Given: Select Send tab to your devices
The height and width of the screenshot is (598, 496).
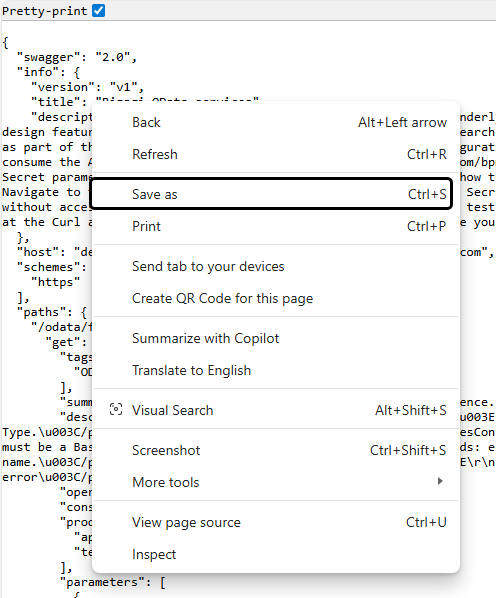Looking at the screenshot, I should click(276, 266).
